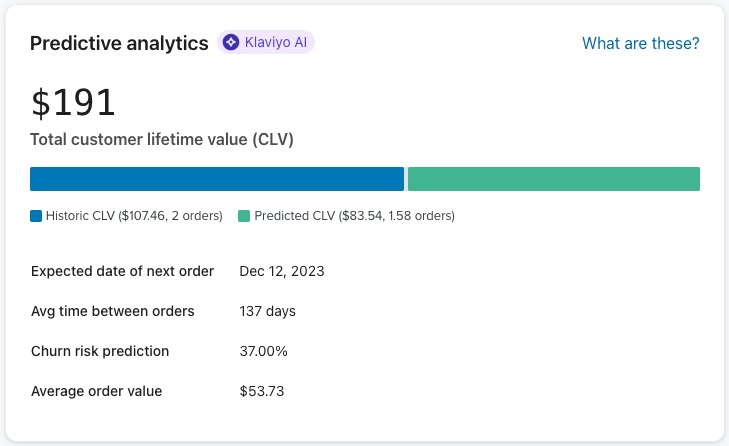This screenshot has width=729, height=446.
Task: Click the 37.00% churn risk value
Action: click(x=264, y=351)
